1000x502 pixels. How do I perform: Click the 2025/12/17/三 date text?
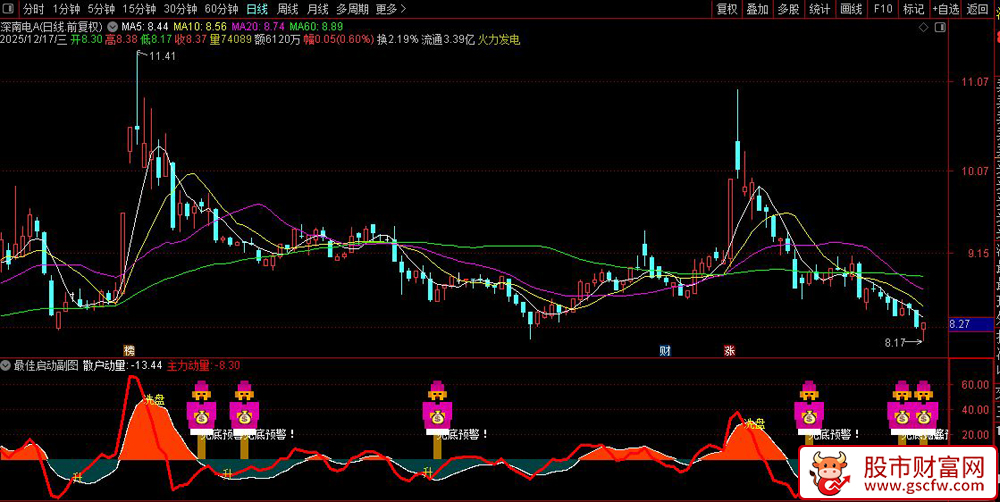[x=34, y=40]
